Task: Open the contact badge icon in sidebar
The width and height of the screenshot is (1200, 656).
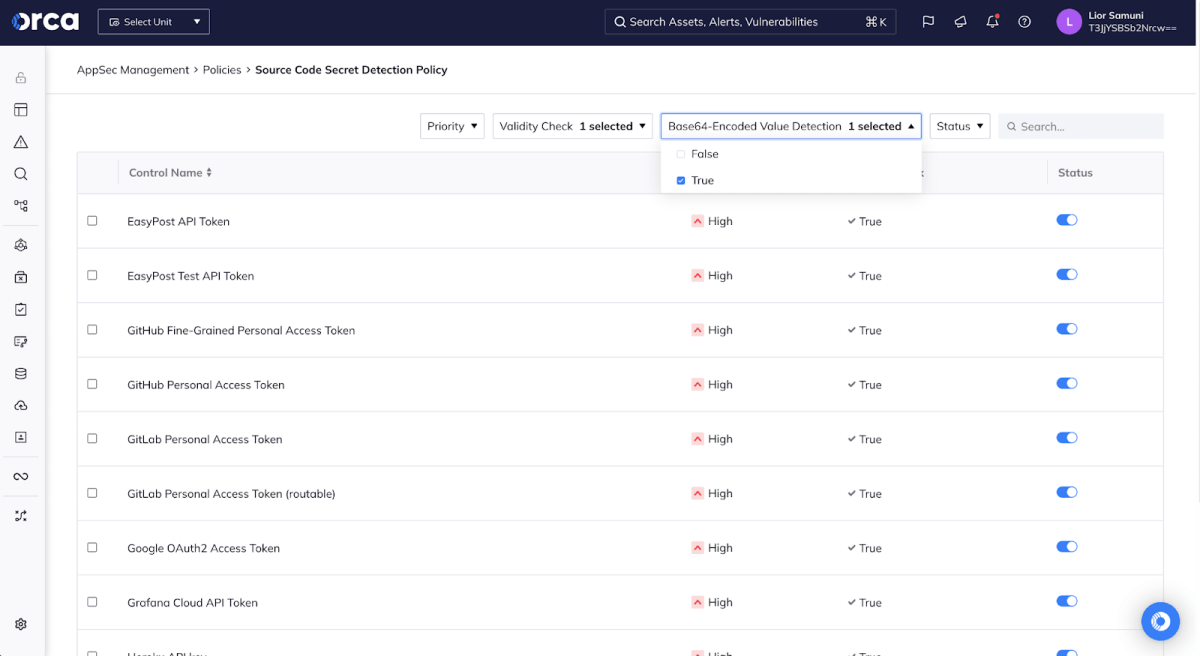Action: [21, 437]
